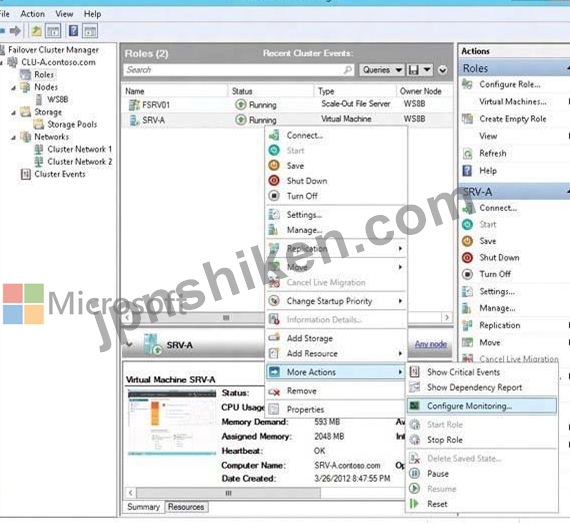The image size is (570, 523).
Task: Click Configure Role in Actions pane
Action: click(x=510, y=84)
